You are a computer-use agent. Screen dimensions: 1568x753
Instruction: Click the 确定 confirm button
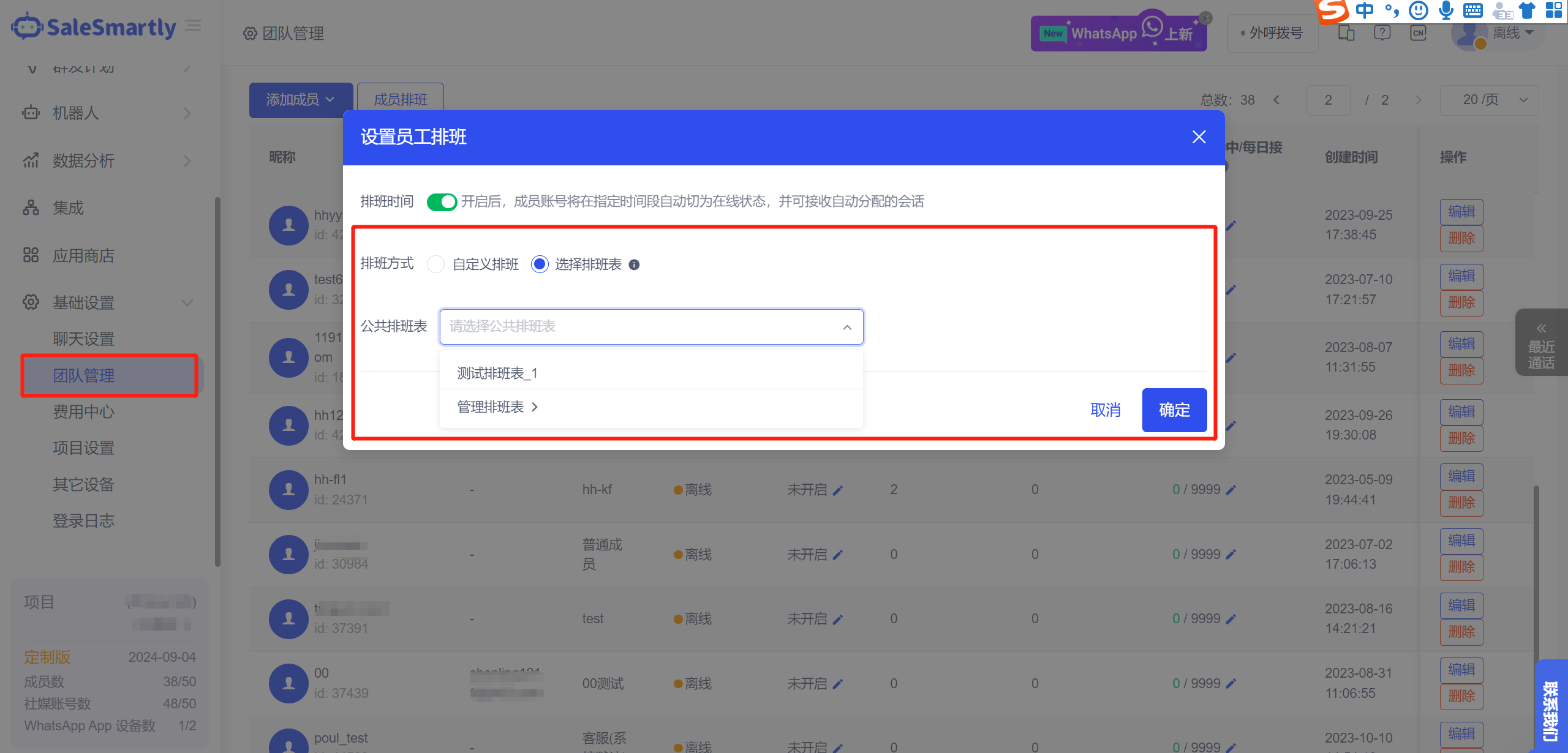(1174, 410)
